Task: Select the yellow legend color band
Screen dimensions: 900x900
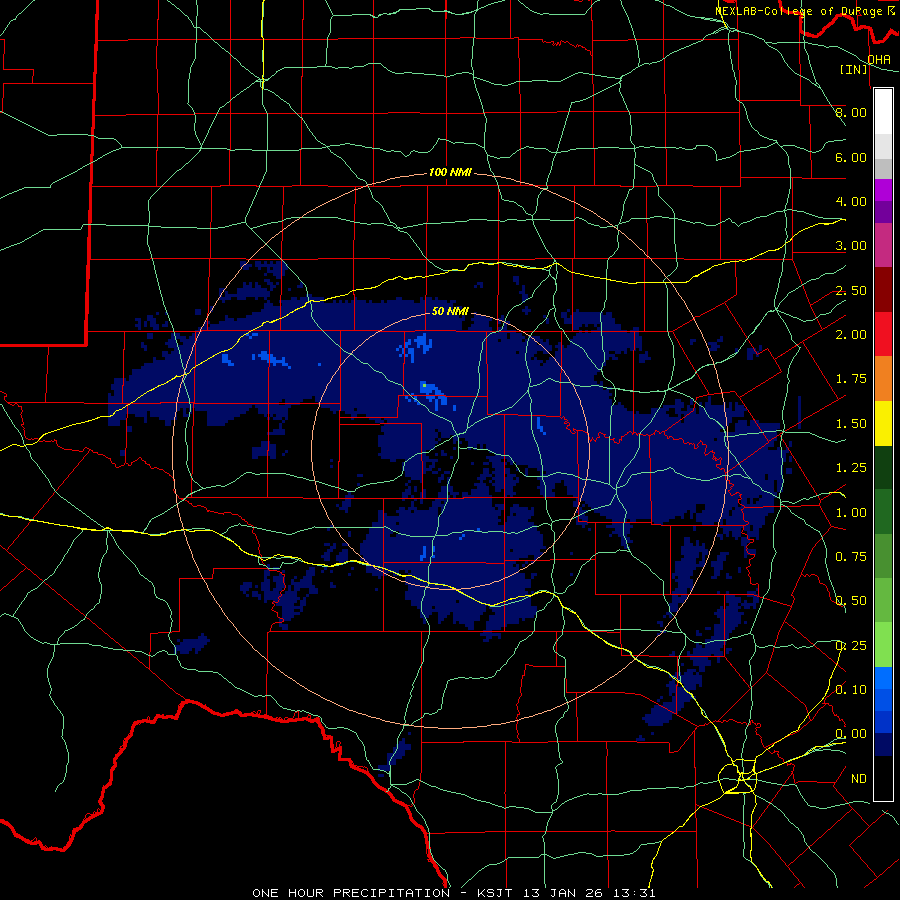Action: [x=883, y=423]
